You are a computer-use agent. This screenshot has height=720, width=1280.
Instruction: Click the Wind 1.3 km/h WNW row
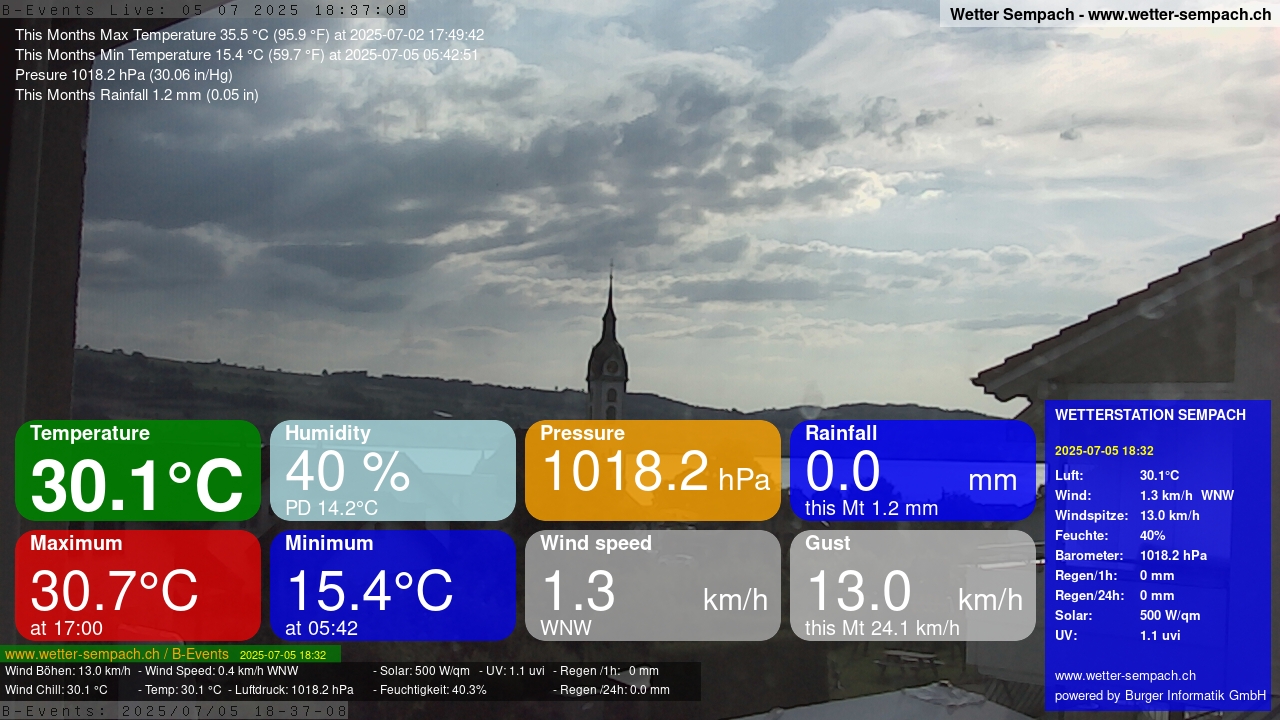tap(1144, 495)
